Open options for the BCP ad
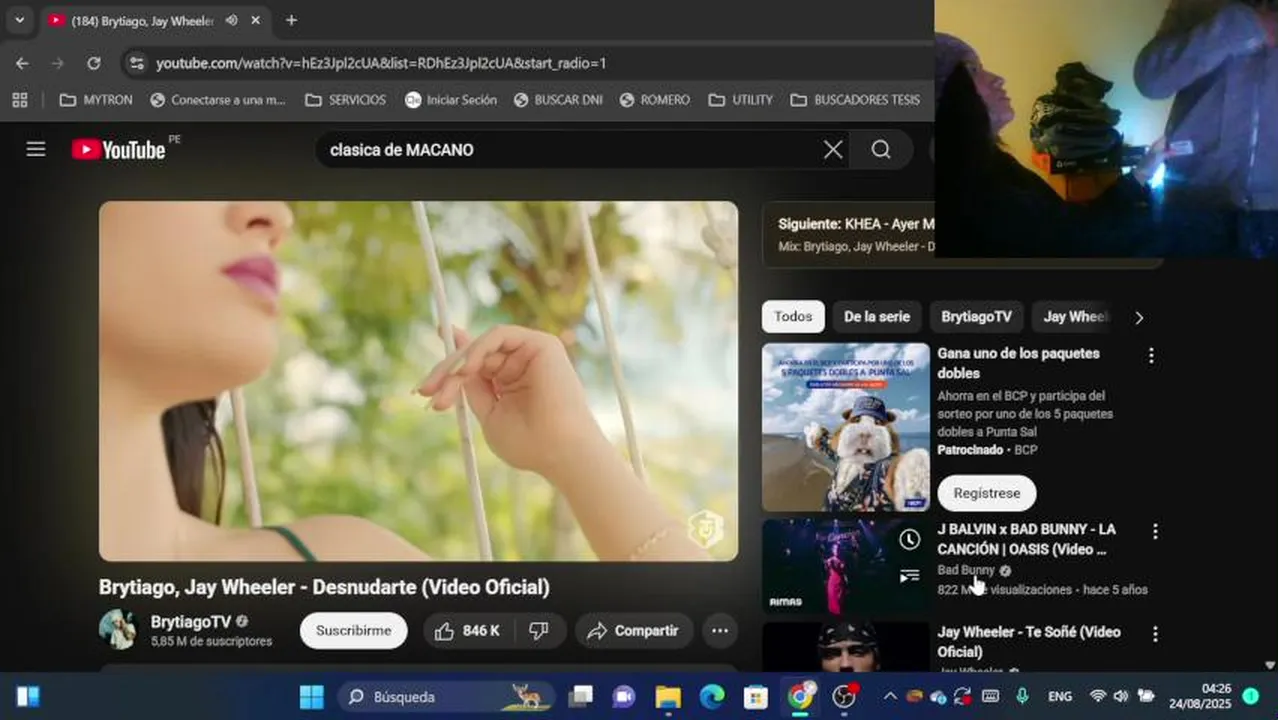This screenshot has height=720, width=1278. (x=1151, y=355)
